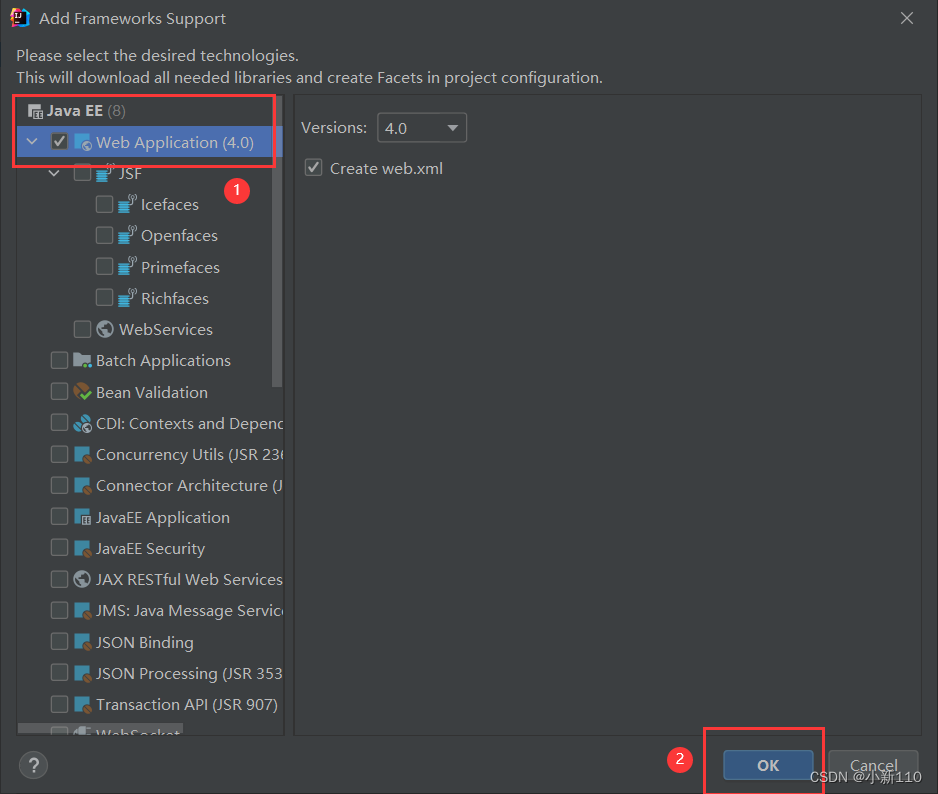Click the IntelliJ IDEA logo in title bar

[20, 18]
